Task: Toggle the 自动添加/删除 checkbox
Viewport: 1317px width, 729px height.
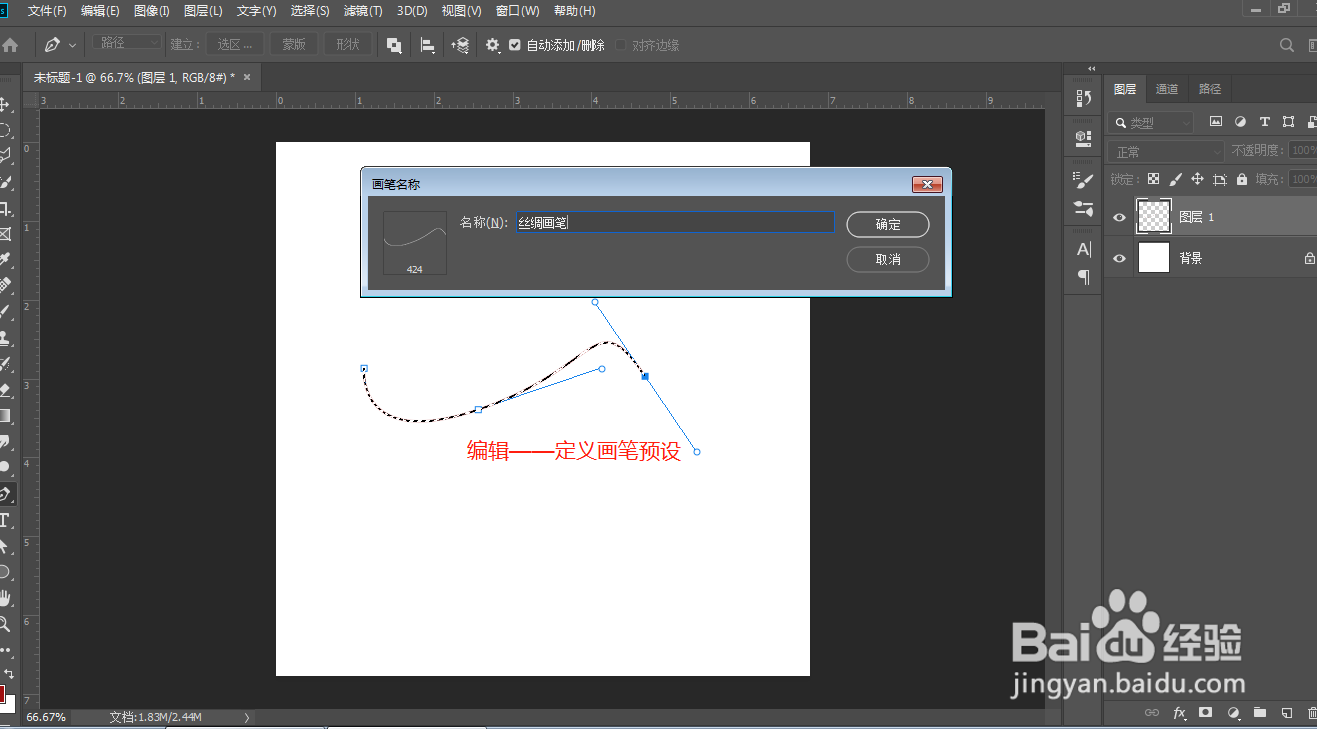Action: pyautogui.click(x=515, y=45)
